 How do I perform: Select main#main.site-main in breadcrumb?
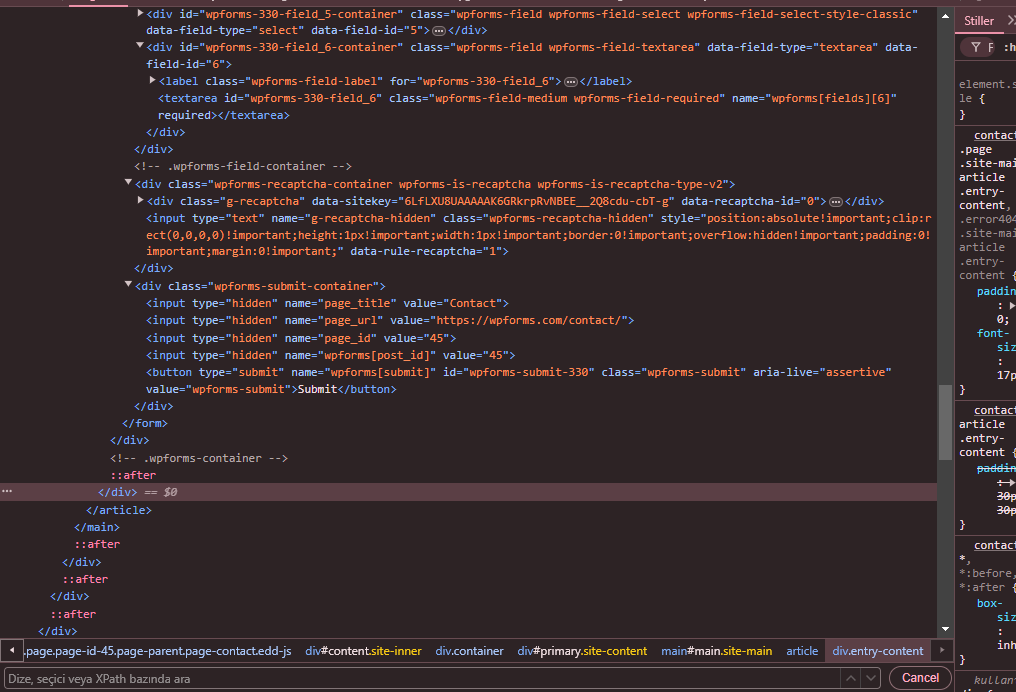click(716, 651)
